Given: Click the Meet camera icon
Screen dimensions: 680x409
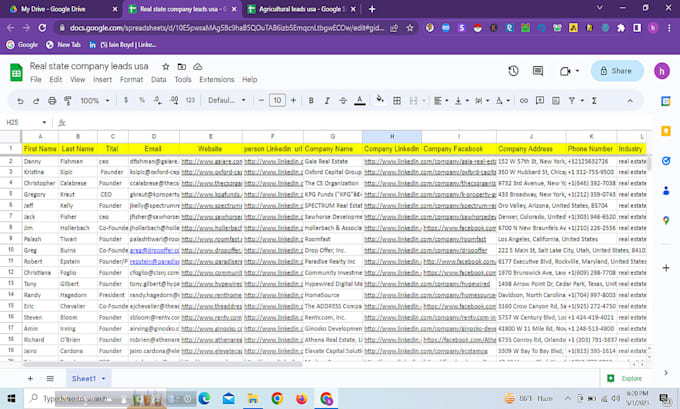Looking at the screenshot, I should coord(565,71).
